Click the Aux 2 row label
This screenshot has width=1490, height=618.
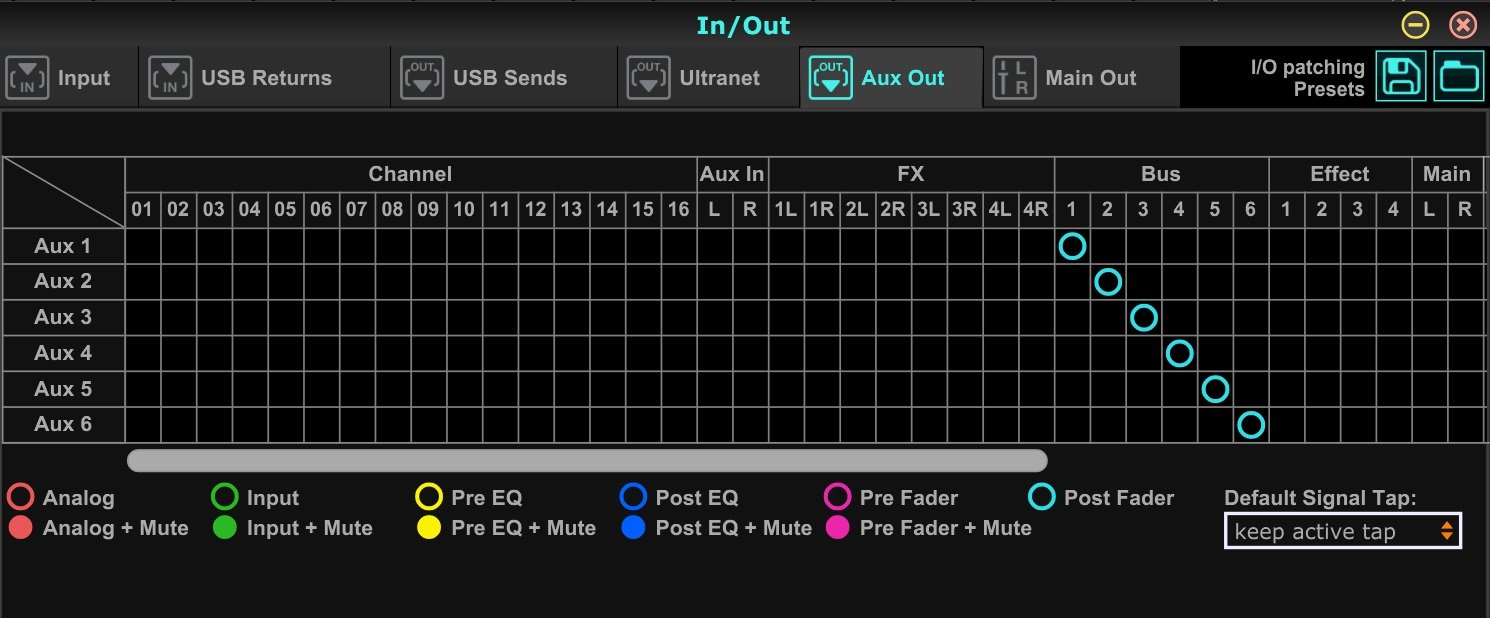tap(63, 282)
